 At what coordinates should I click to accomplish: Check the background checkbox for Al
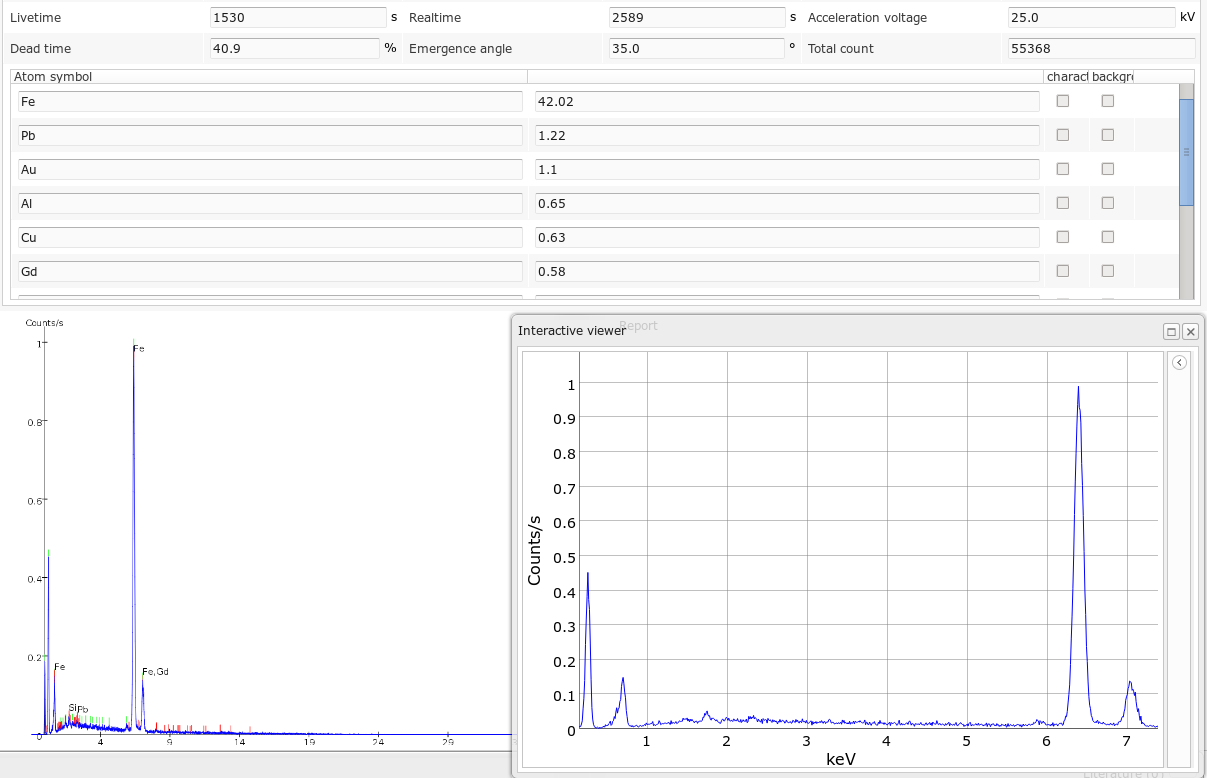[1108, 203]
